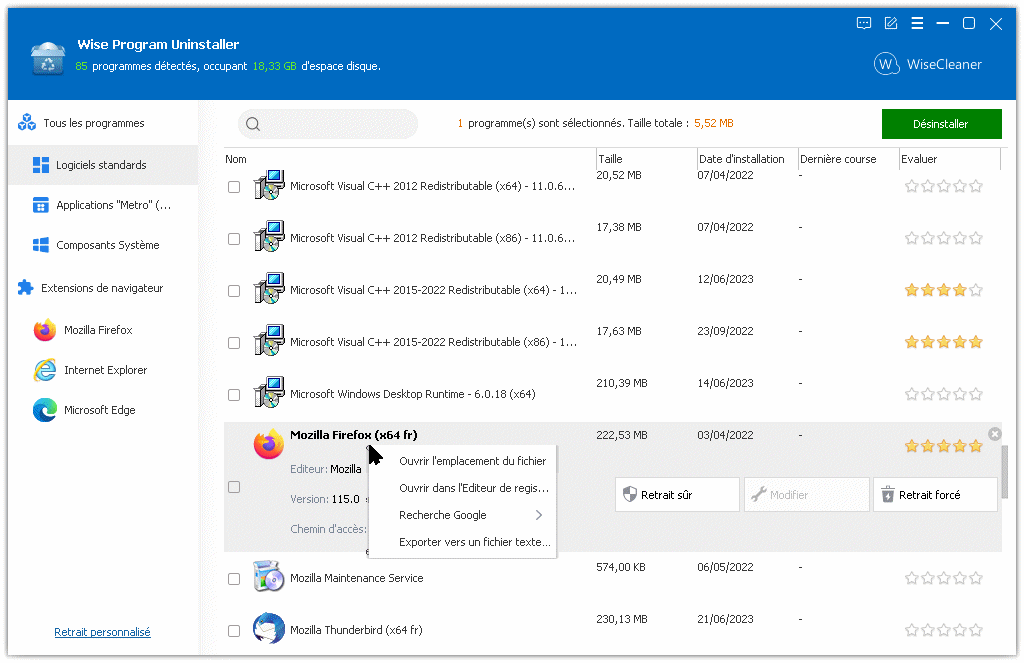Click the Visual C++ 2012 x64 installer icon
The width and height of the screenshot is (1024, 663).
268,185
